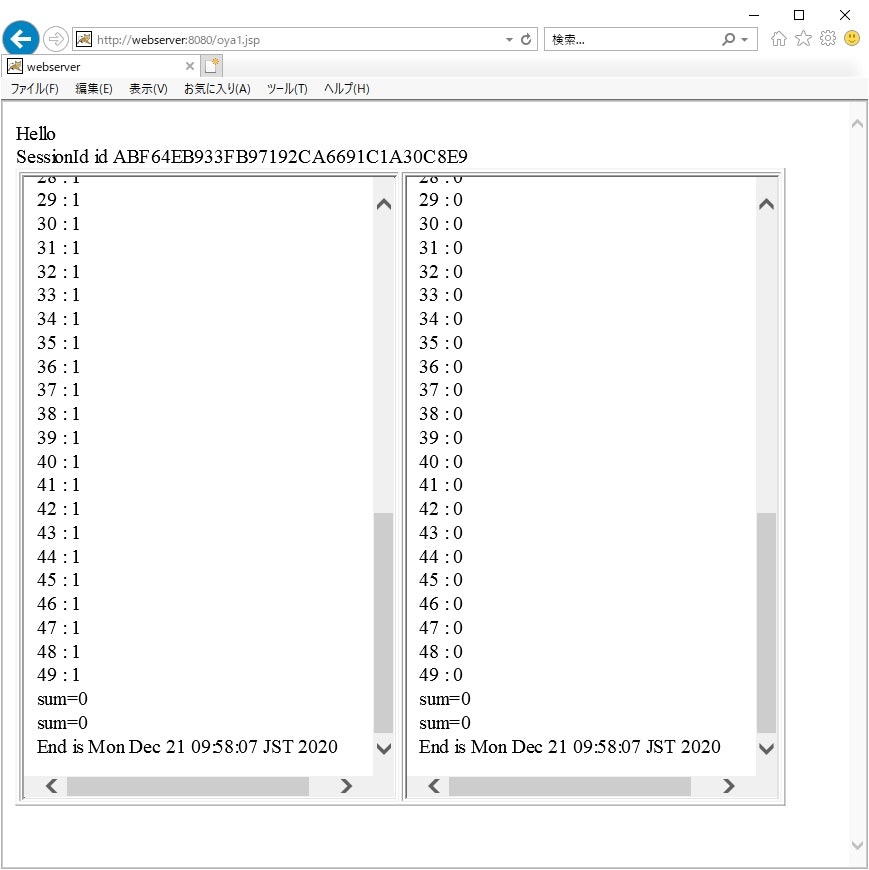Click the 検索... search input box
This screenshot has height=870, width=869.
pos(631,39)
